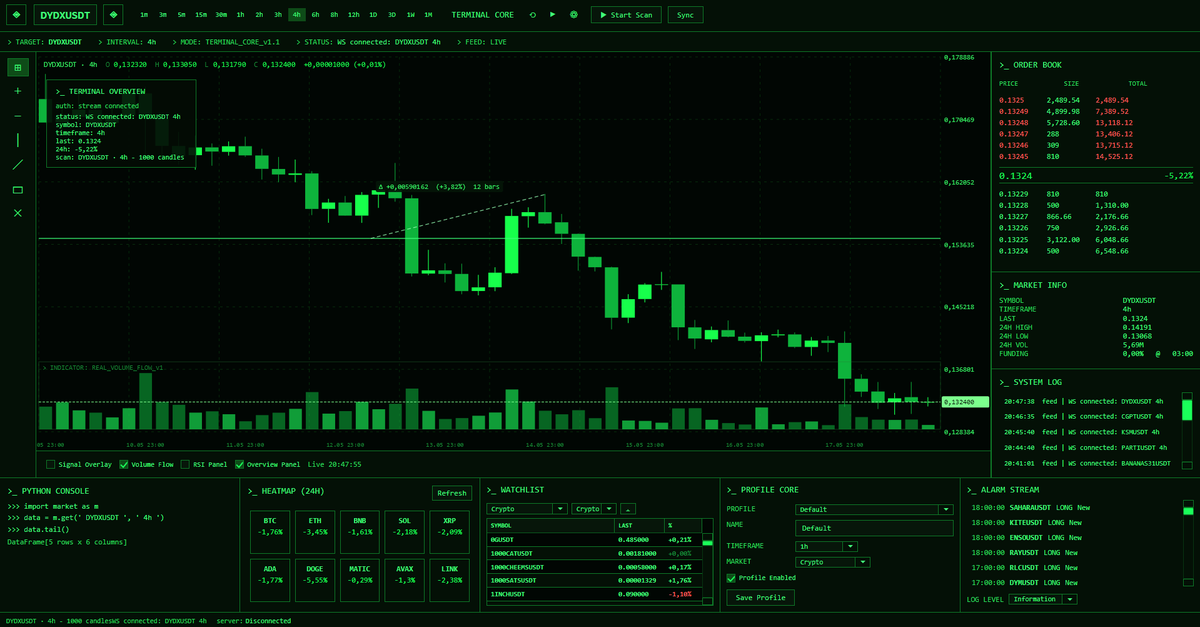Select the 1000SATSUSDT watchlist row
Viewport: 1200px width, 627px height.
point(594,580)
